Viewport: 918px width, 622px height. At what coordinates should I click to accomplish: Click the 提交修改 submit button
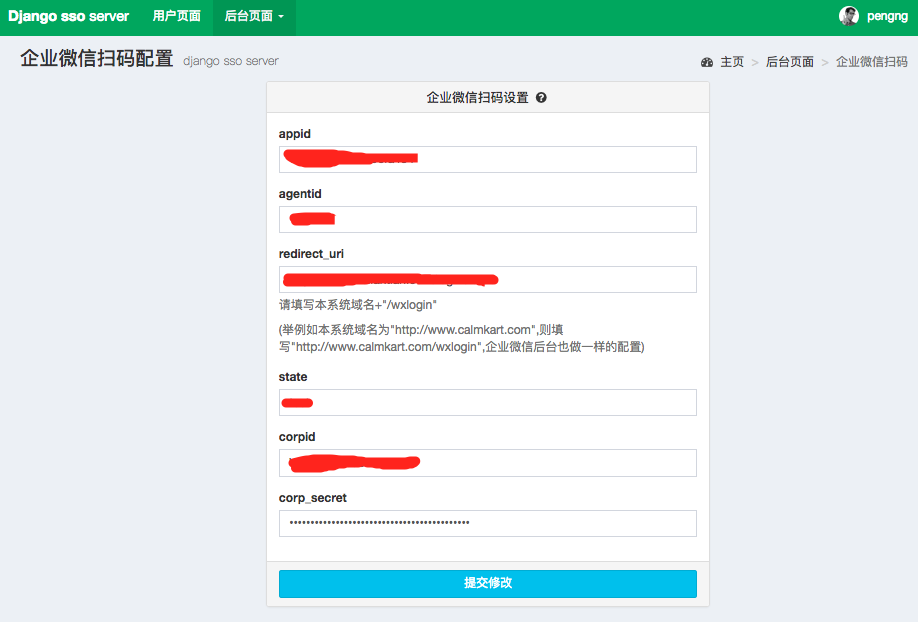pos(487,584)
